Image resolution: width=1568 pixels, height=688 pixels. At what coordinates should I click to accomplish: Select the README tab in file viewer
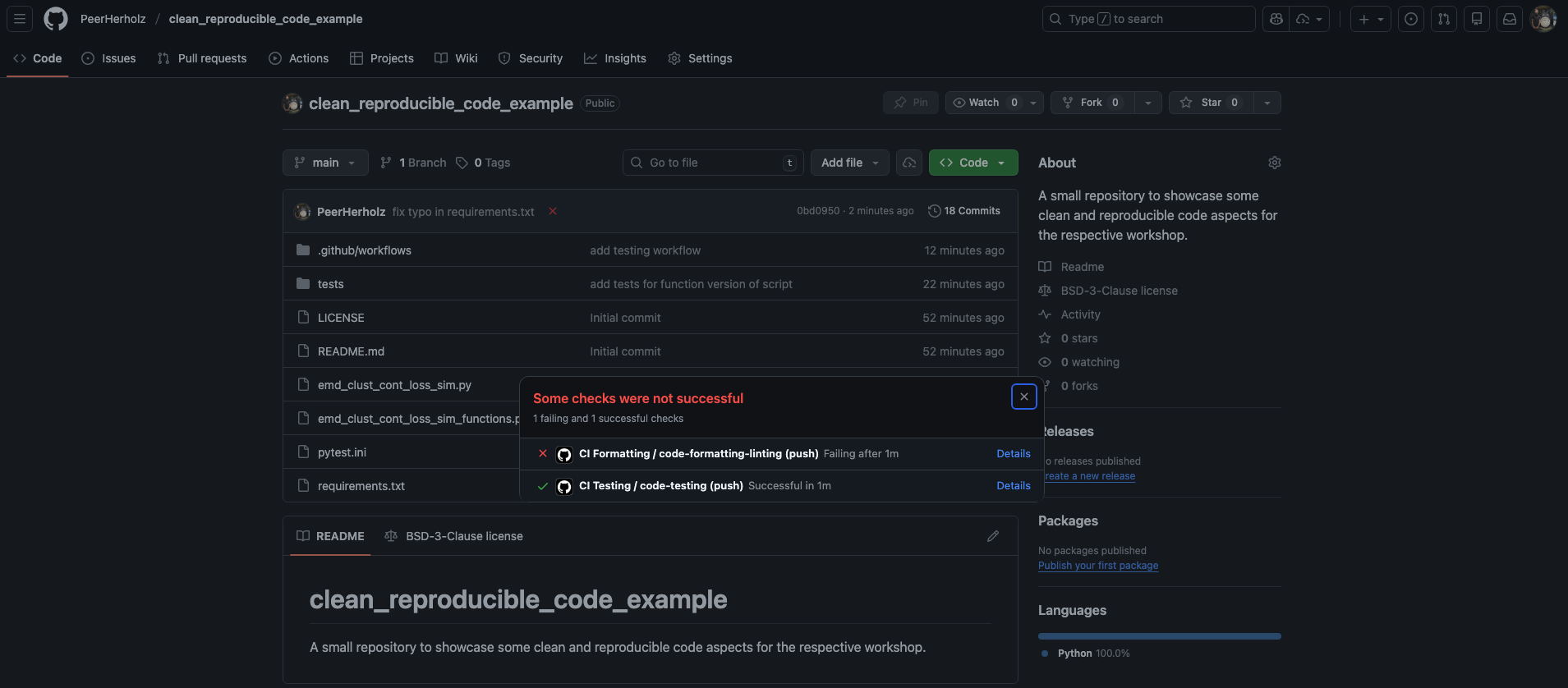pyautogui.click(x=330, y=536)
